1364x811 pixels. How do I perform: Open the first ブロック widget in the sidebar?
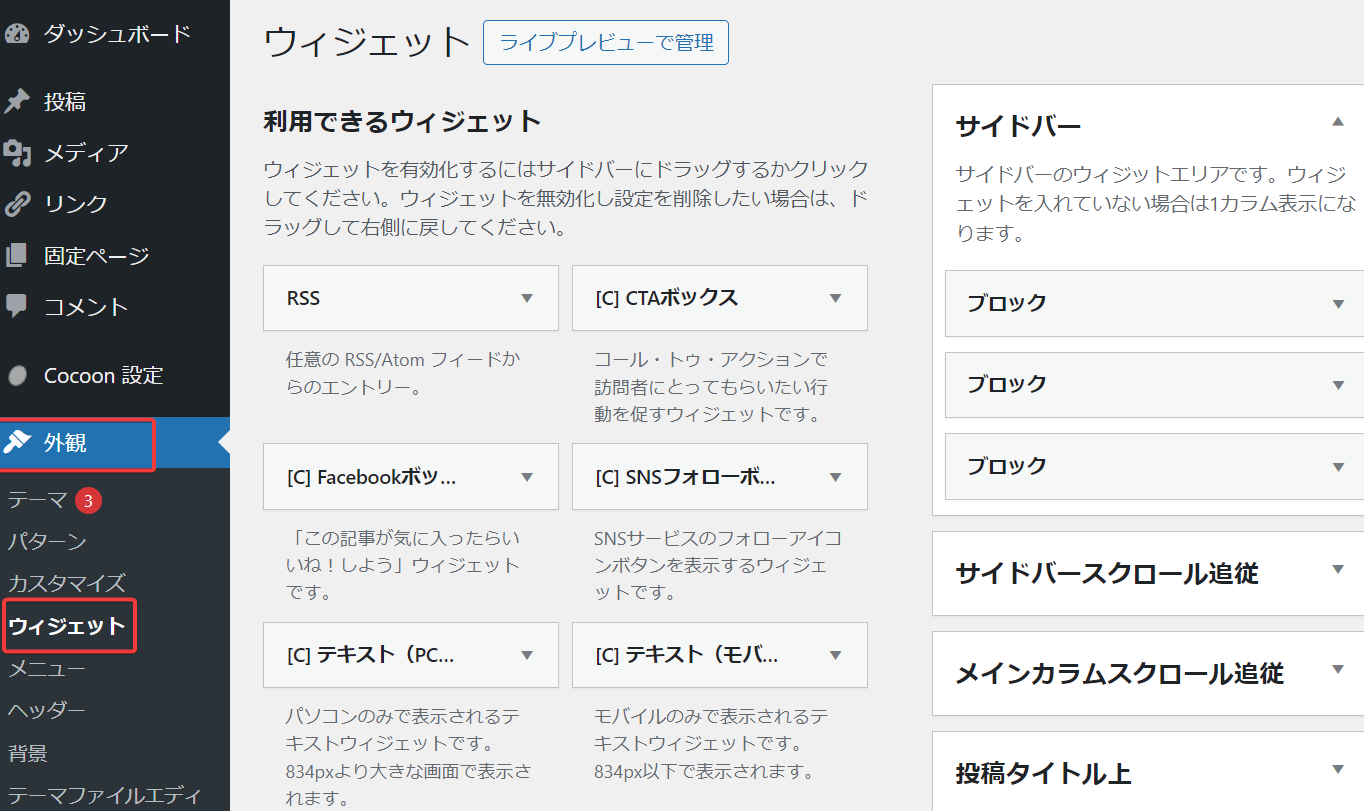(1338, 304)
